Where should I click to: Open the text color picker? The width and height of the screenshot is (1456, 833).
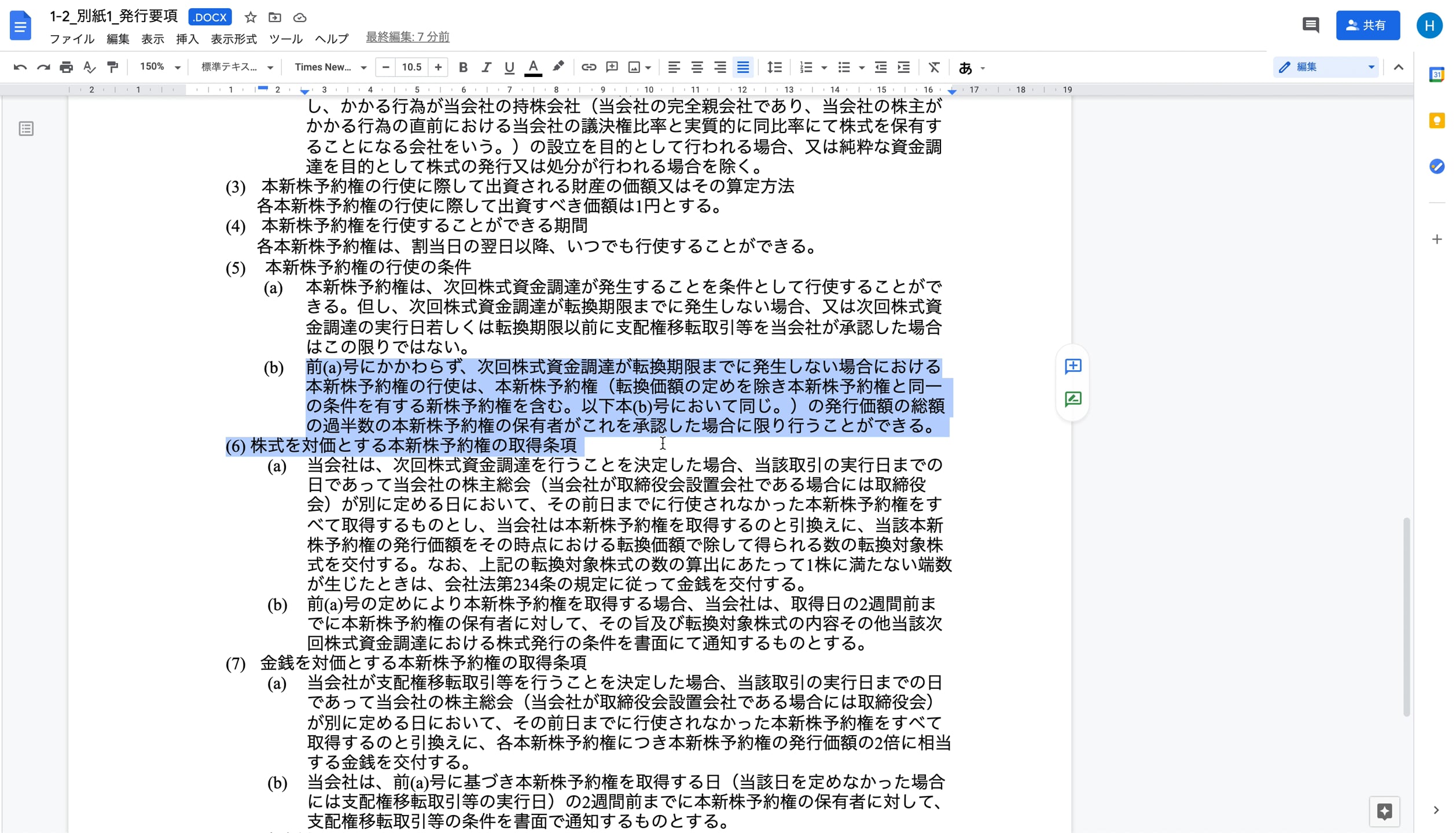click(x=533, y=68)
